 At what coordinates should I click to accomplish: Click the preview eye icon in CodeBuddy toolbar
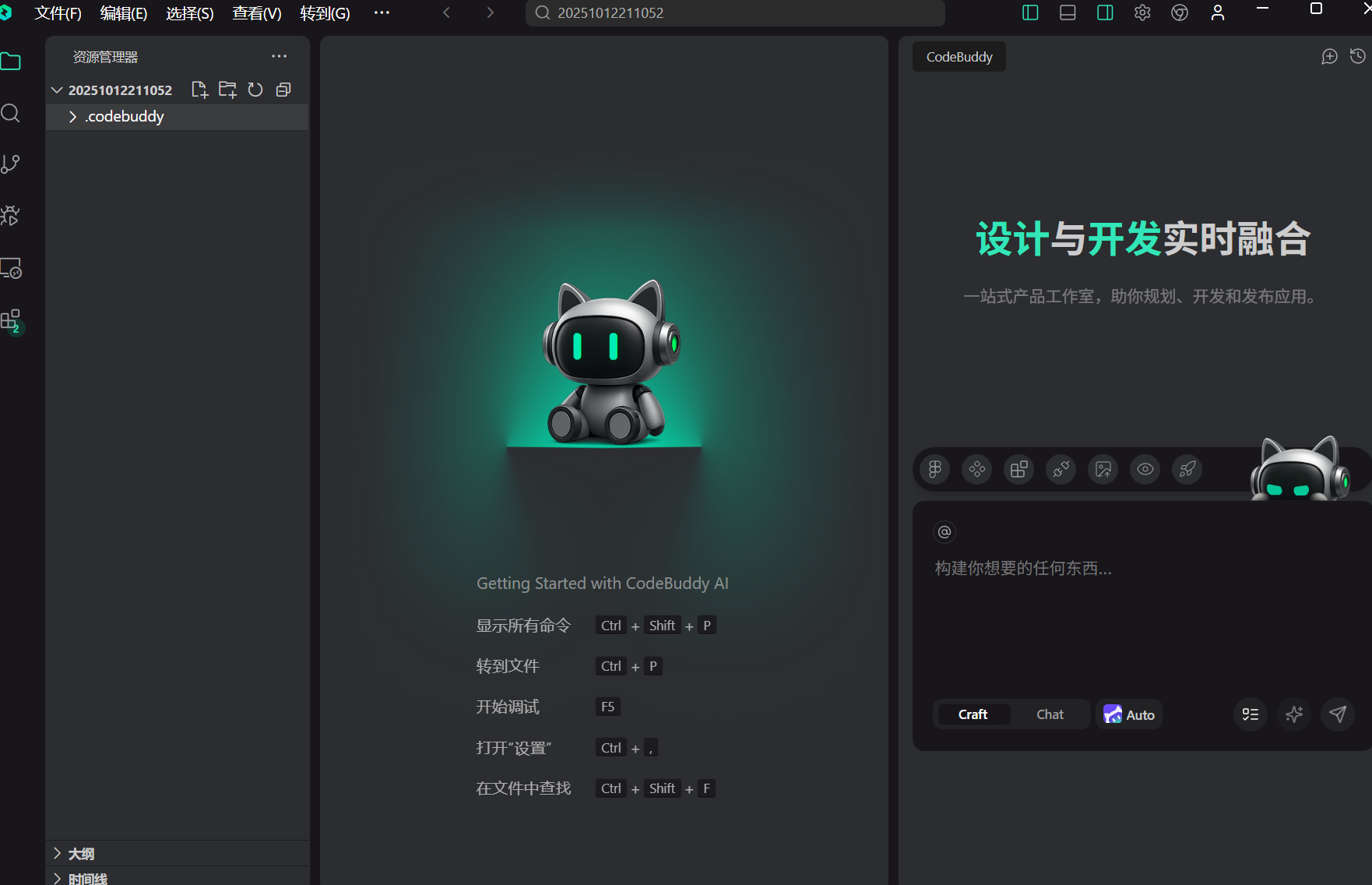pos(1145,469)
